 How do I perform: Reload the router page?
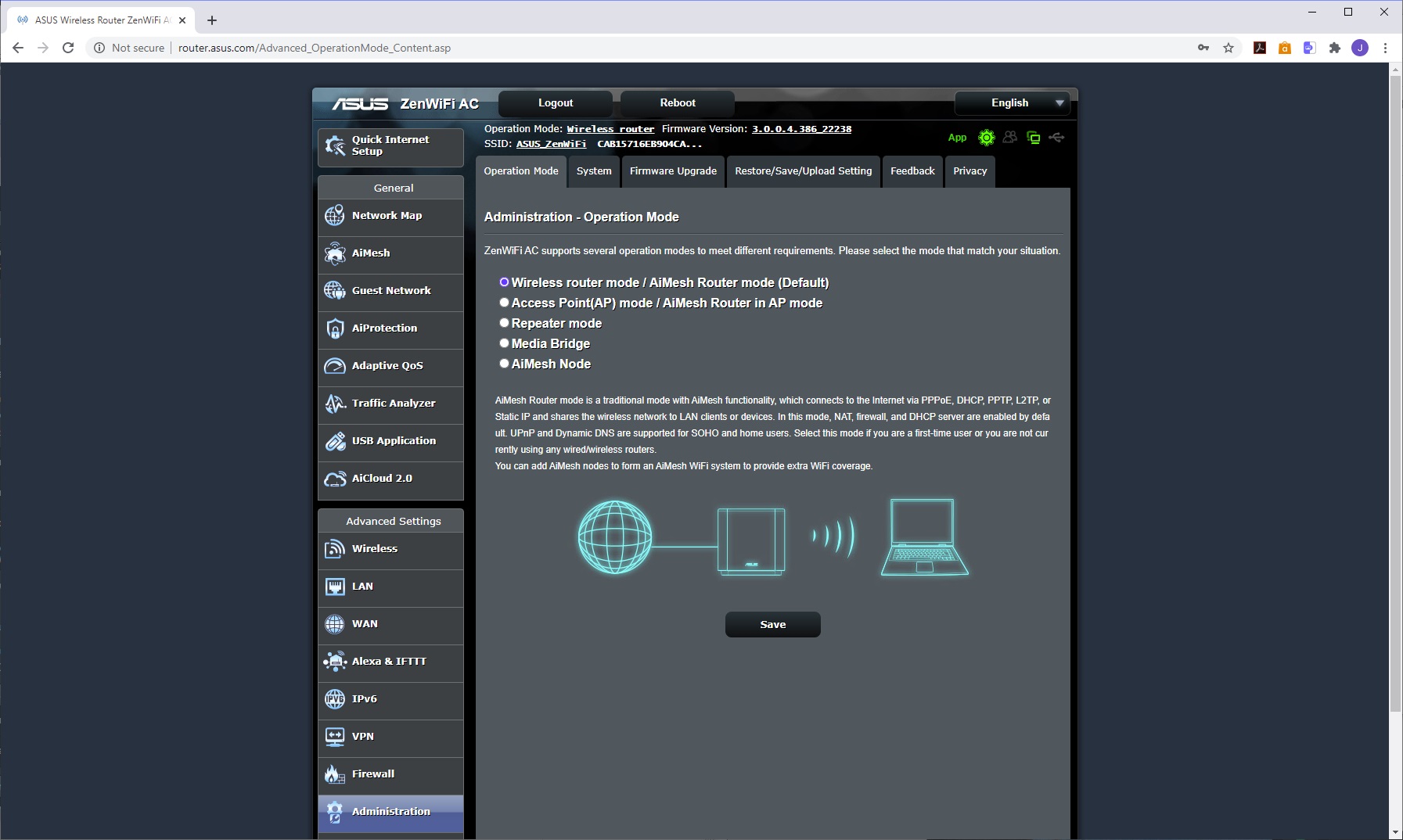click(x=68, y=48)
